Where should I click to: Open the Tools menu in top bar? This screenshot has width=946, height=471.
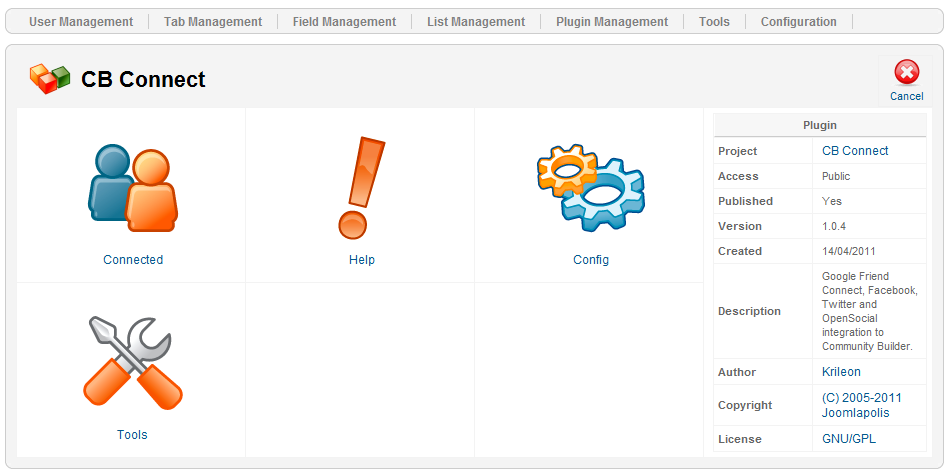click(x=714, y=22)
